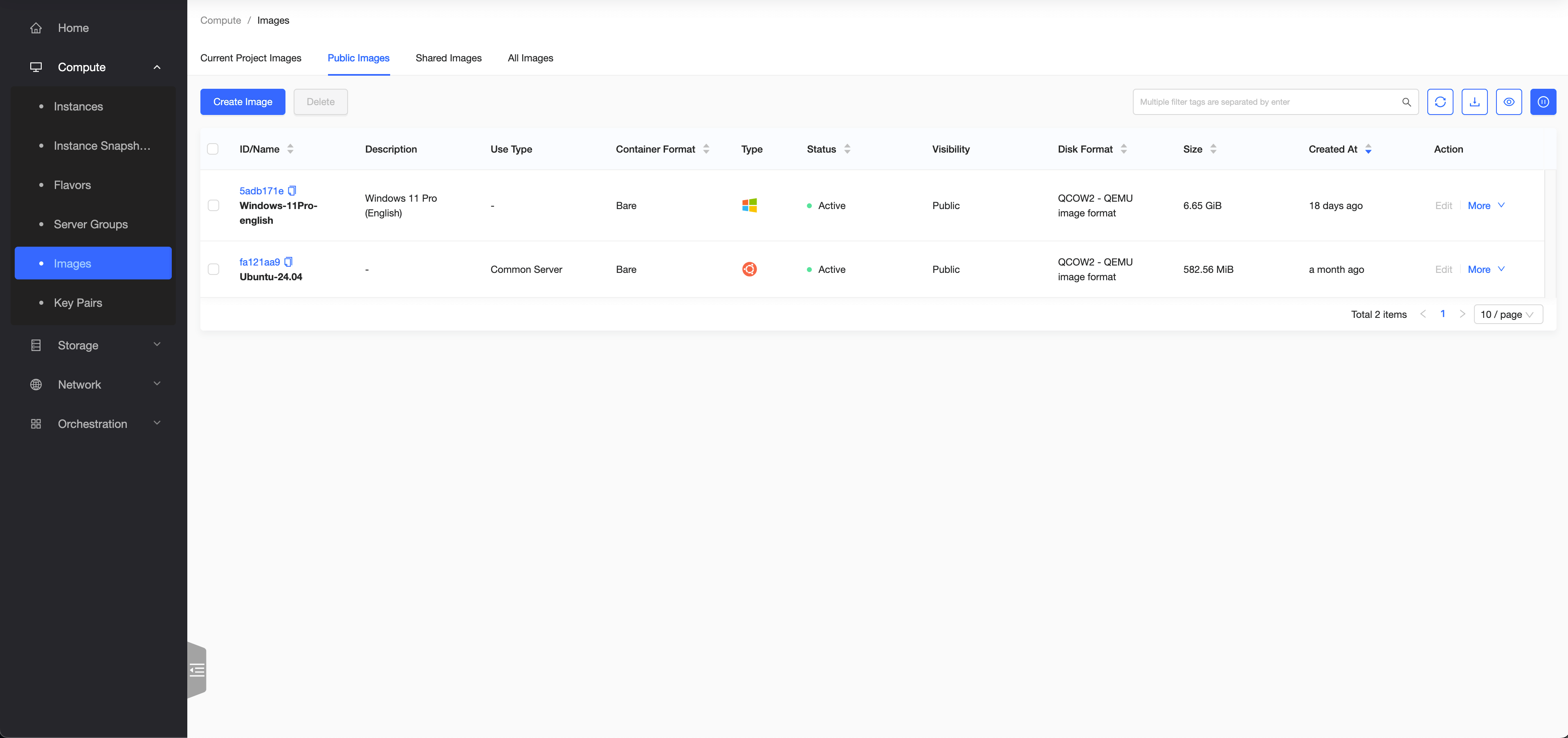Click the eye icon to customize columns
The image size is (1568, 738).
(1508, 102)
